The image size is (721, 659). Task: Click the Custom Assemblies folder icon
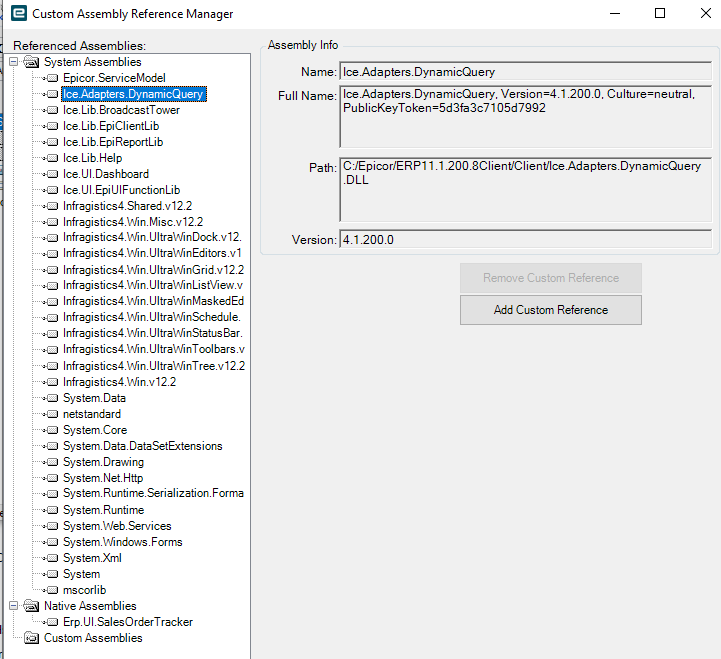31,638
